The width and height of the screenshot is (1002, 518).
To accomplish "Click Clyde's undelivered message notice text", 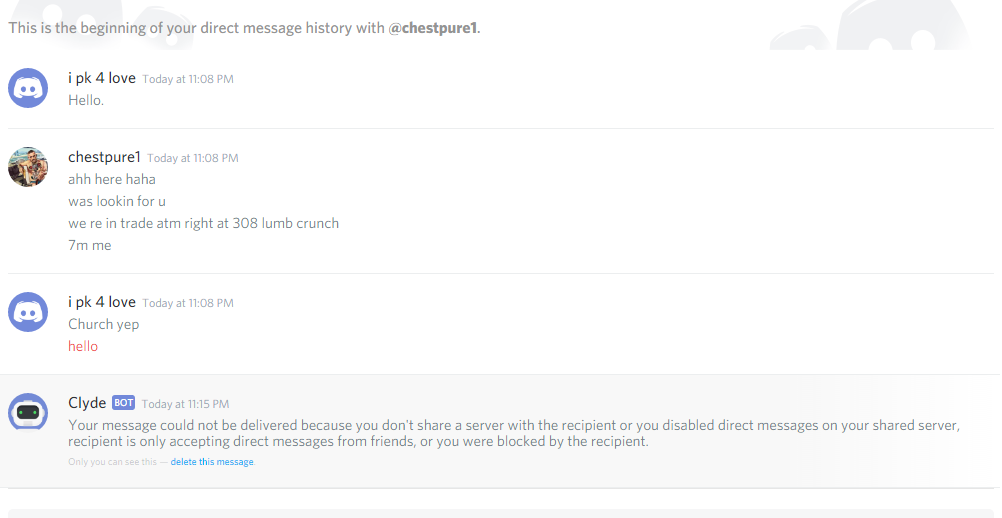I will click(x=500, y=433).
